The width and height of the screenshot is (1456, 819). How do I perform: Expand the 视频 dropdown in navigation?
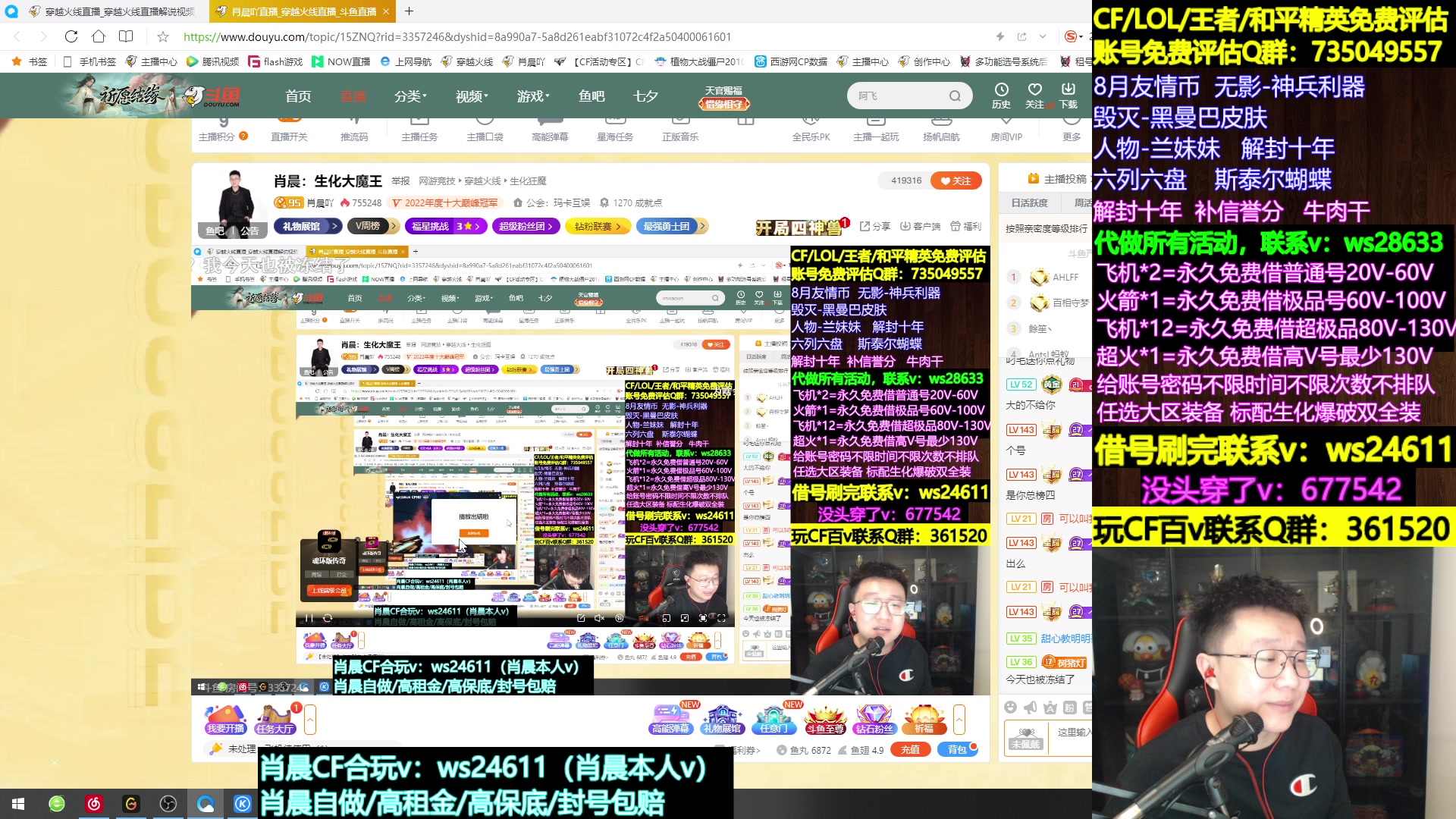pos(472,96)
